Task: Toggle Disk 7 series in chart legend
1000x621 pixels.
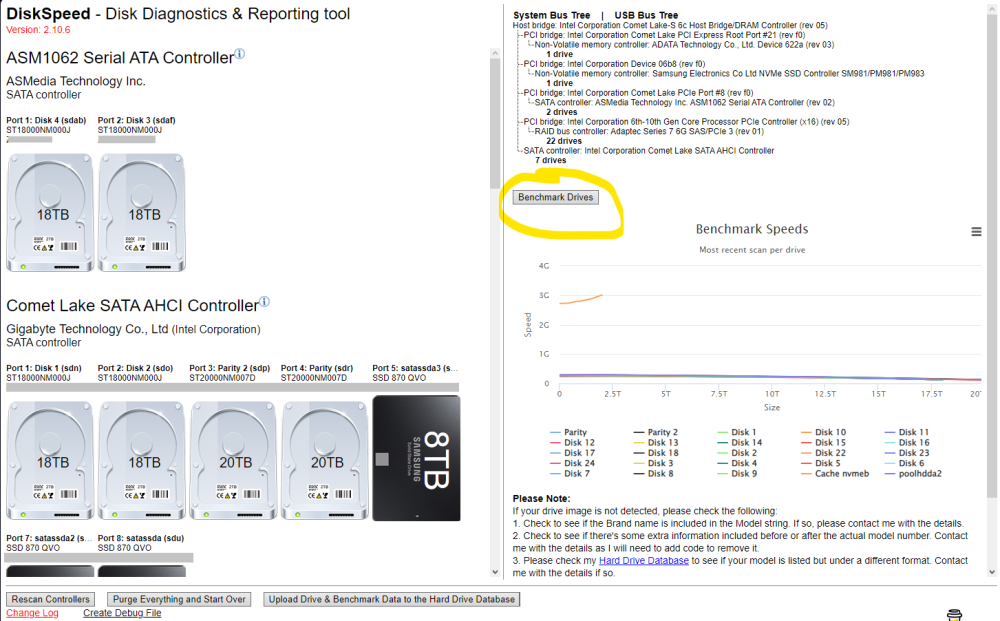Action: click(570, 474)
